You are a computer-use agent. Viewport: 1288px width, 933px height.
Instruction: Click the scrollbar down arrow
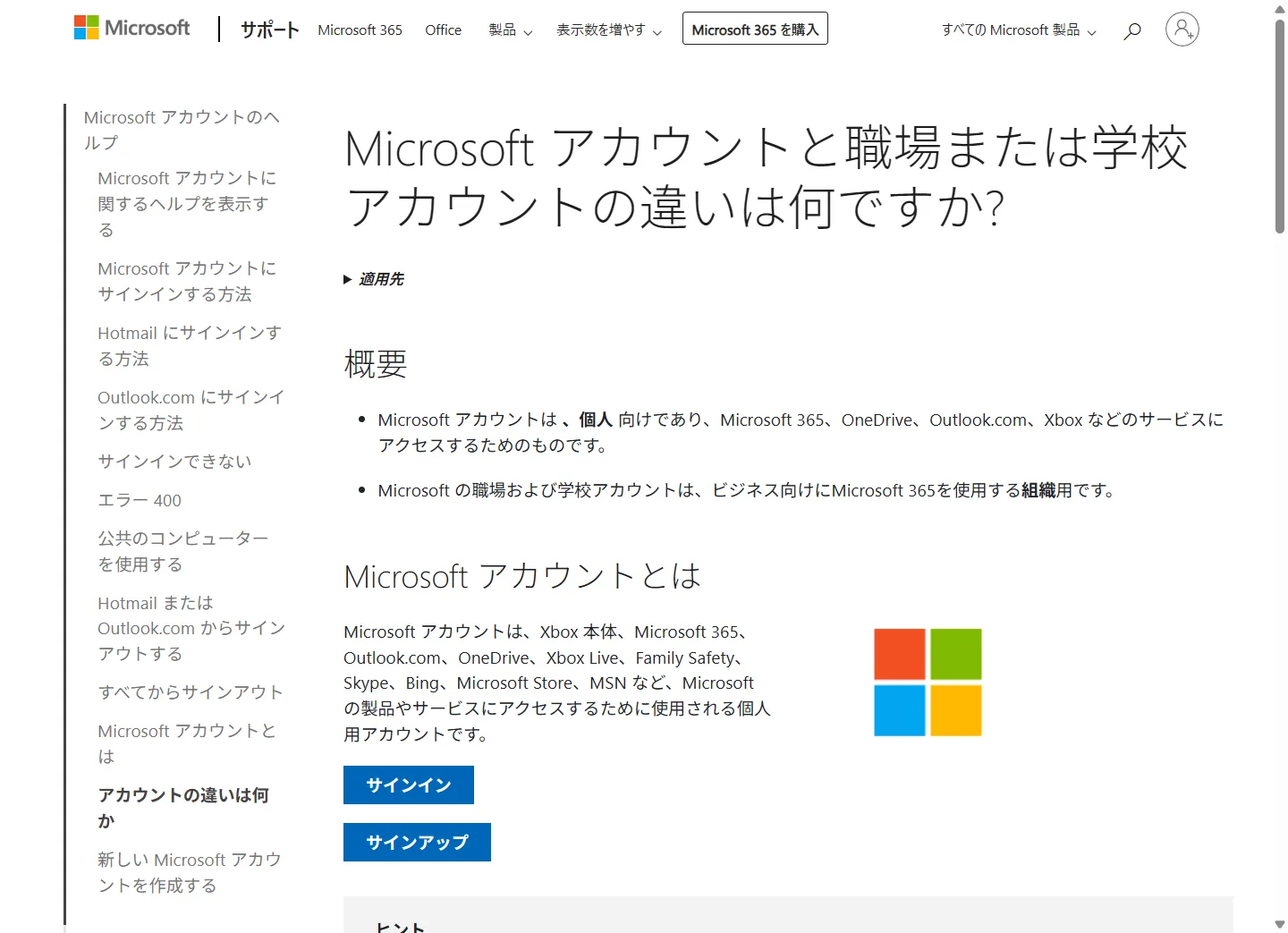pyautogui.click(x=1280, y=924)
